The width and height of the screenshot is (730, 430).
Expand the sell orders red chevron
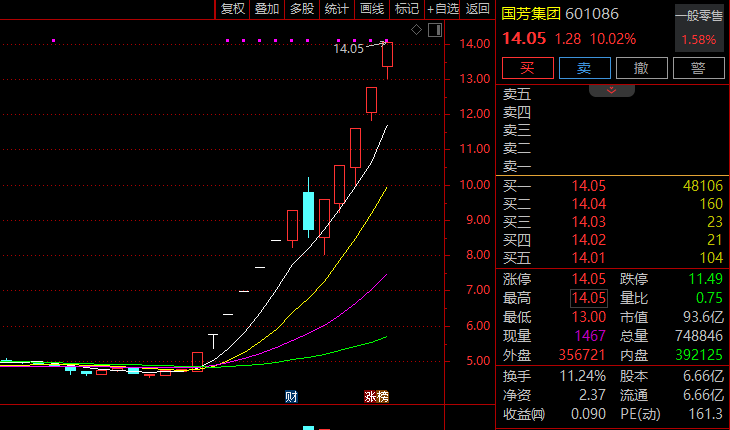coord(611,90)
